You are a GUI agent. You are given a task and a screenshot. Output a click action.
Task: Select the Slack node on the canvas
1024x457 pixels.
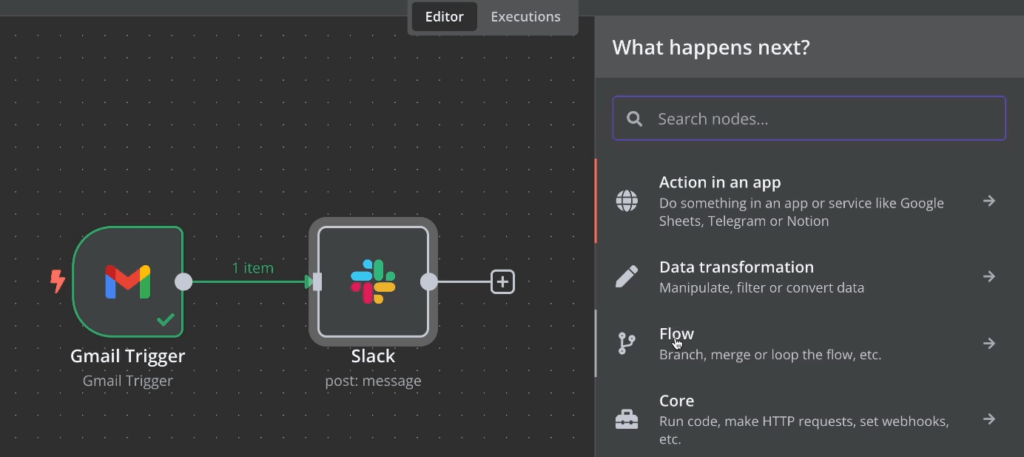(373, 282)
